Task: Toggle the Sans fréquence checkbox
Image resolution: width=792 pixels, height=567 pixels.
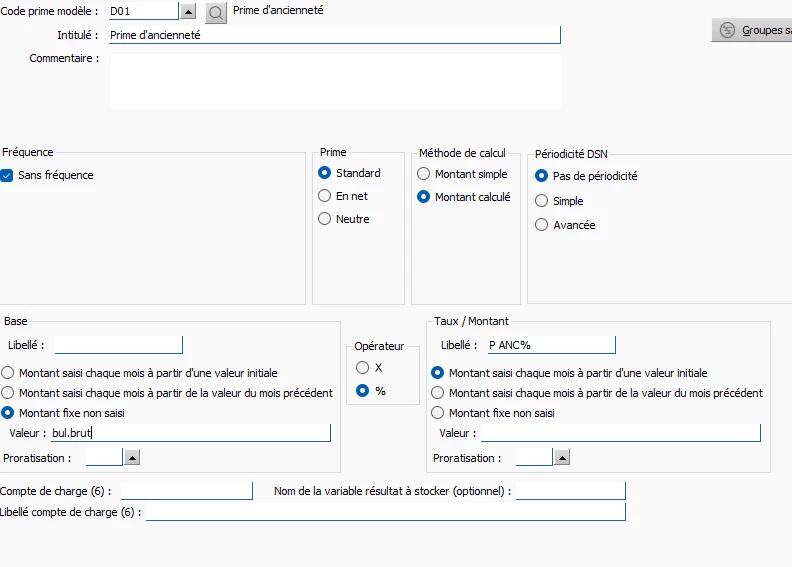Action: click(x=7, y=175)
